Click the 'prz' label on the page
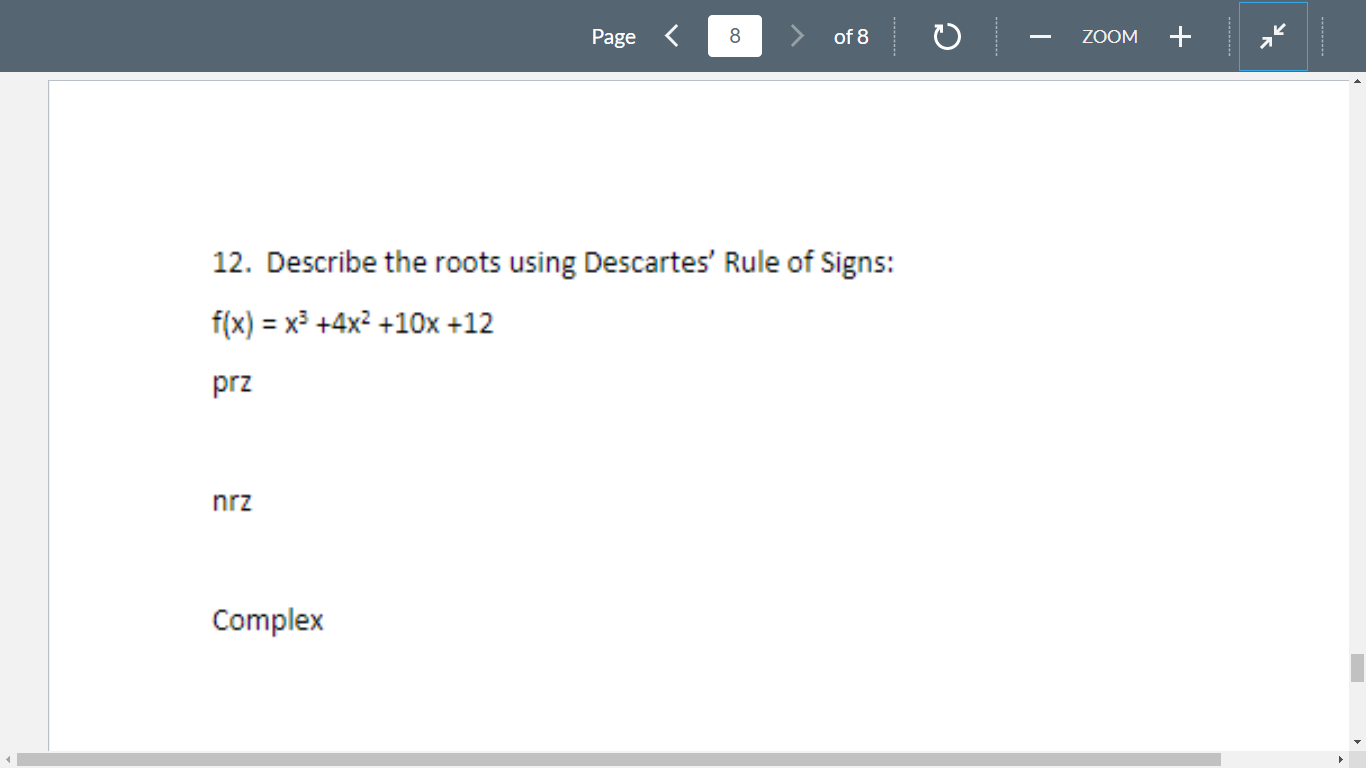 (231, 382)
